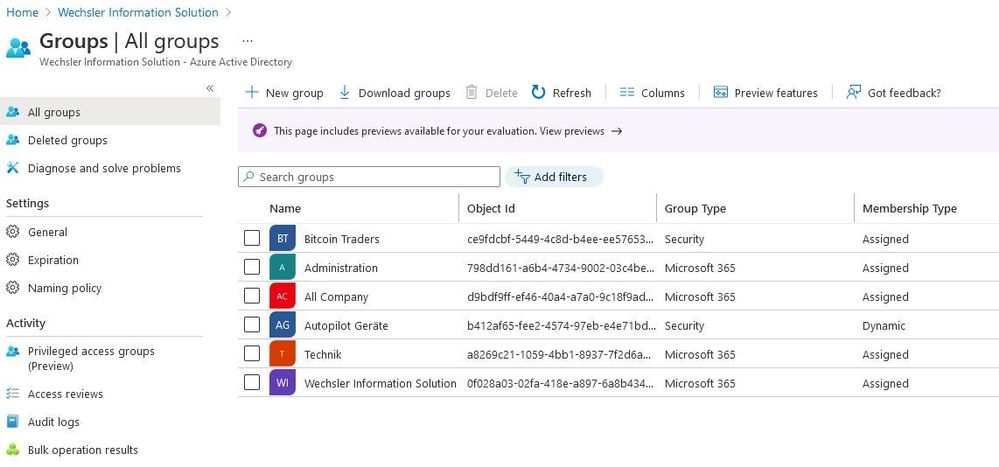Click the A avatar of Administration

[x=282, y=268]
